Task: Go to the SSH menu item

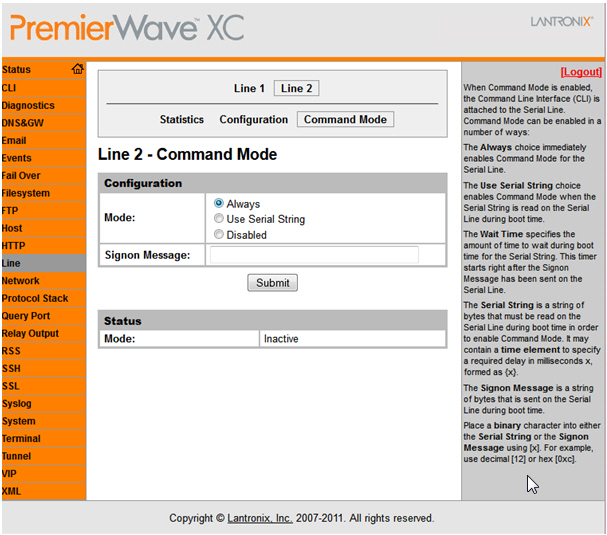Action: (x=11, y=369)
